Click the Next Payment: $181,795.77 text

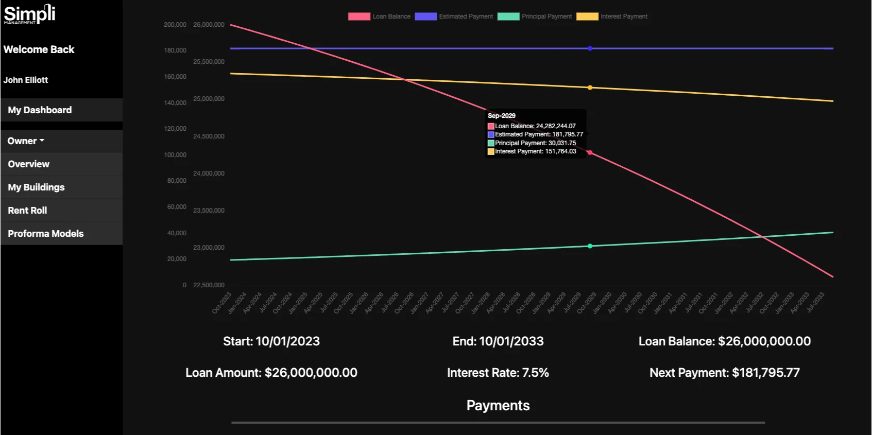725,373
